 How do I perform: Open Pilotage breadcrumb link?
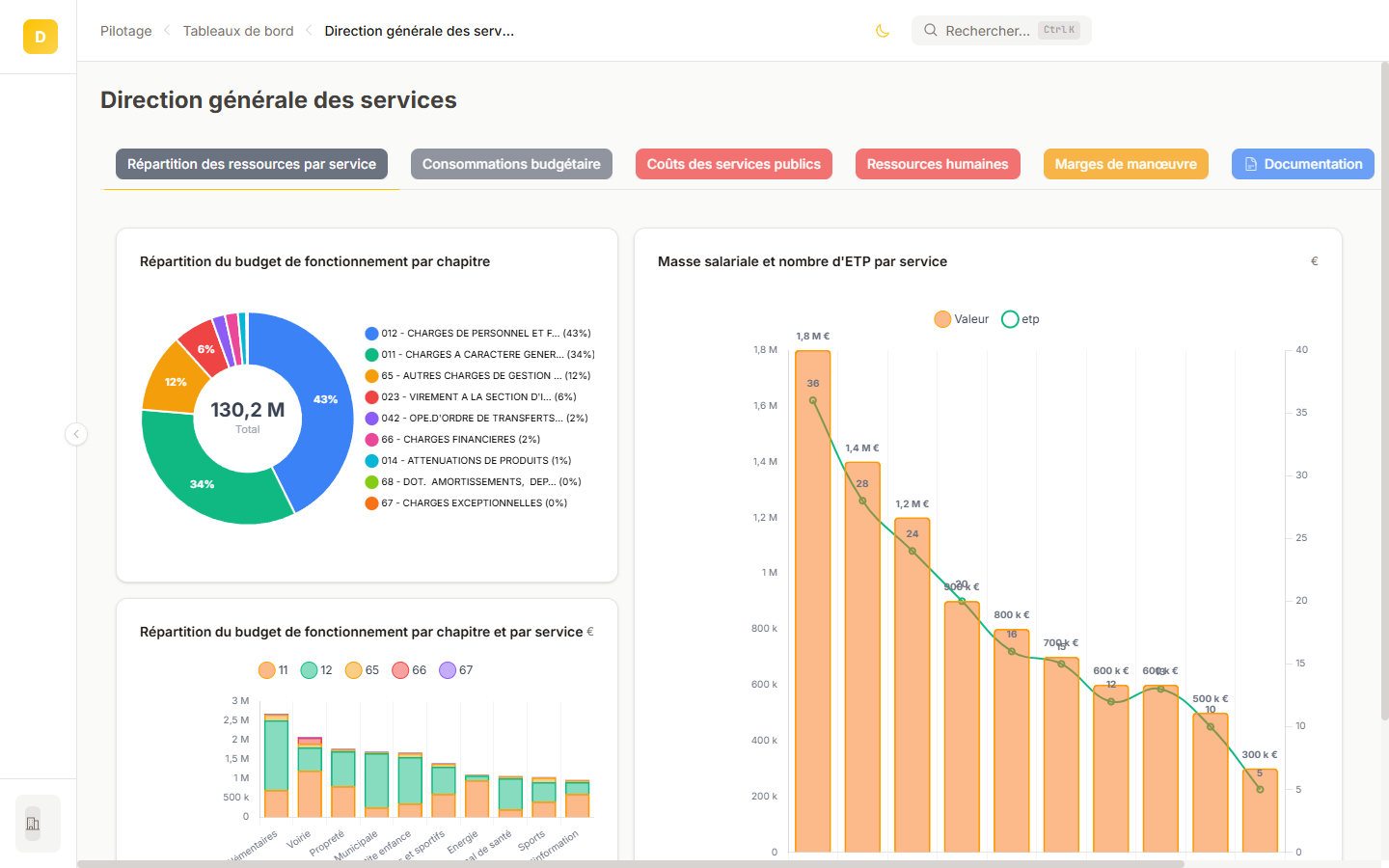126,31
